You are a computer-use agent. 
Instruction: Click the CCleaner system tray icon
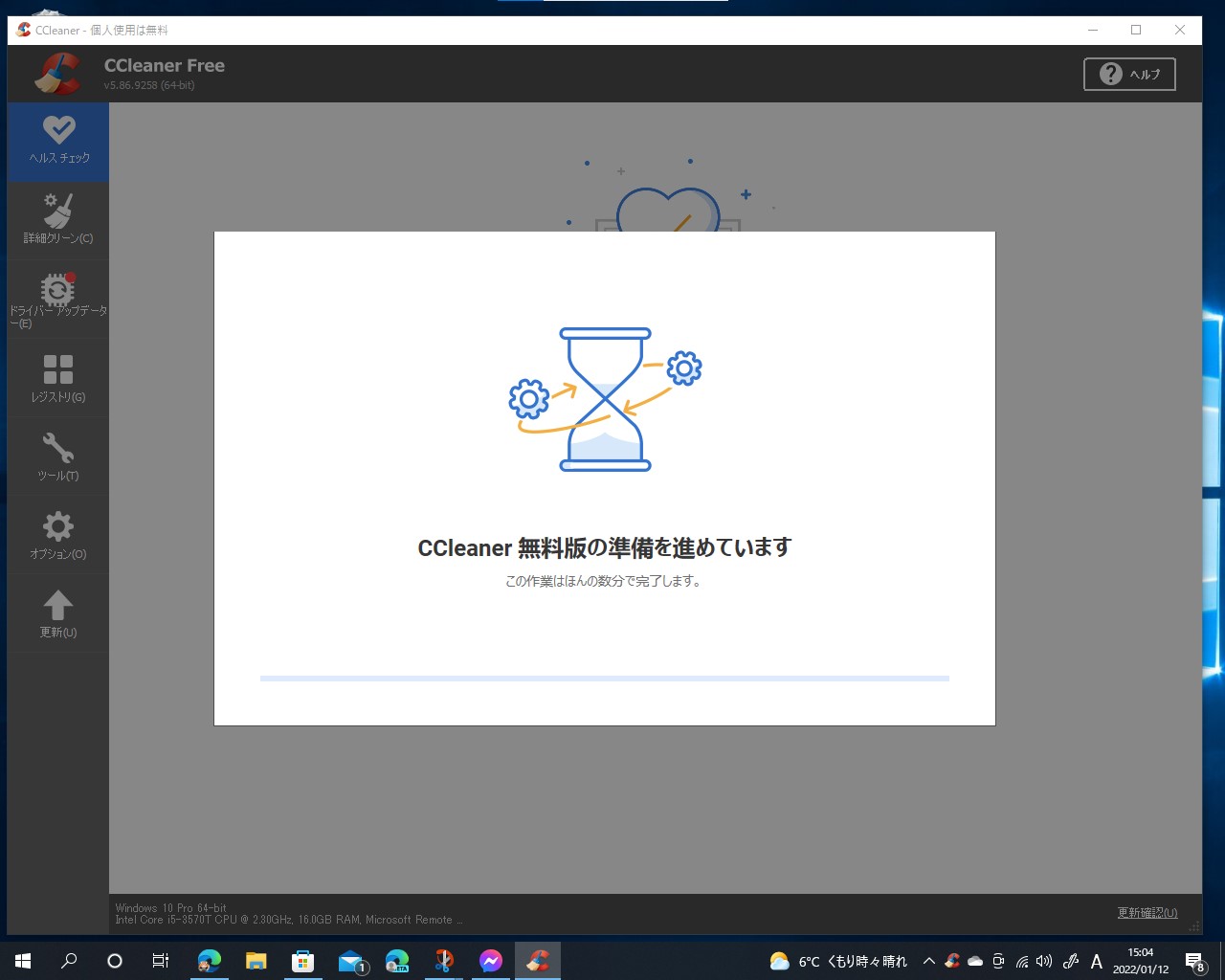(x=949, y=960)
